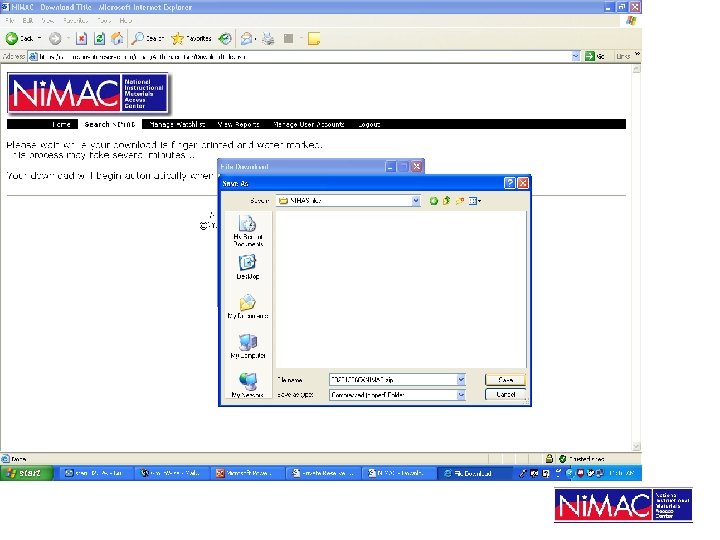Open the Search NIMAC navigation tab
The image size is (720, 540).
pyautogui.click(x=110, y=124)
